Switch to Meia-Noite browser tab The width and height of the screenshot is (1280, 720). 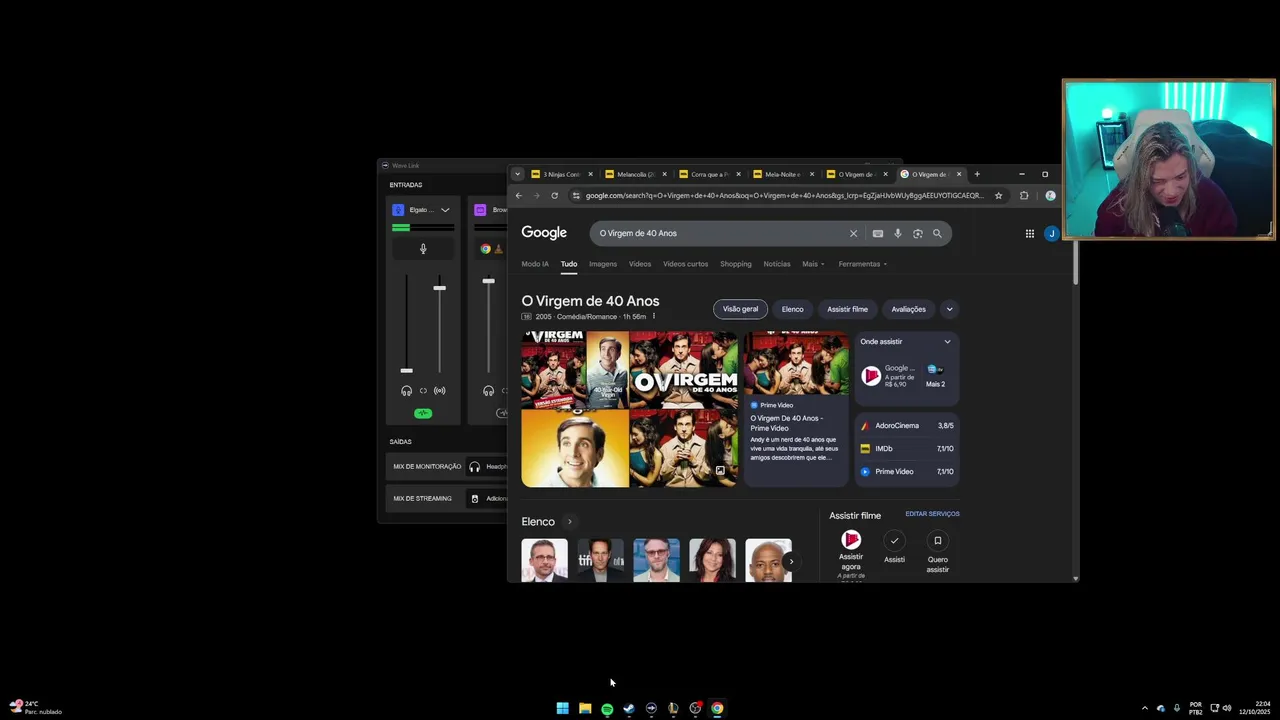(784, 174)
